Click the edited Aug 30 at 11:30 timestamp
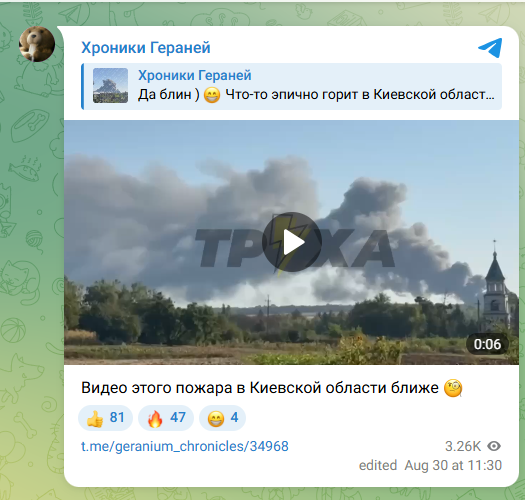The height and width of the screenshot is (500, 525). click(430, 466)
